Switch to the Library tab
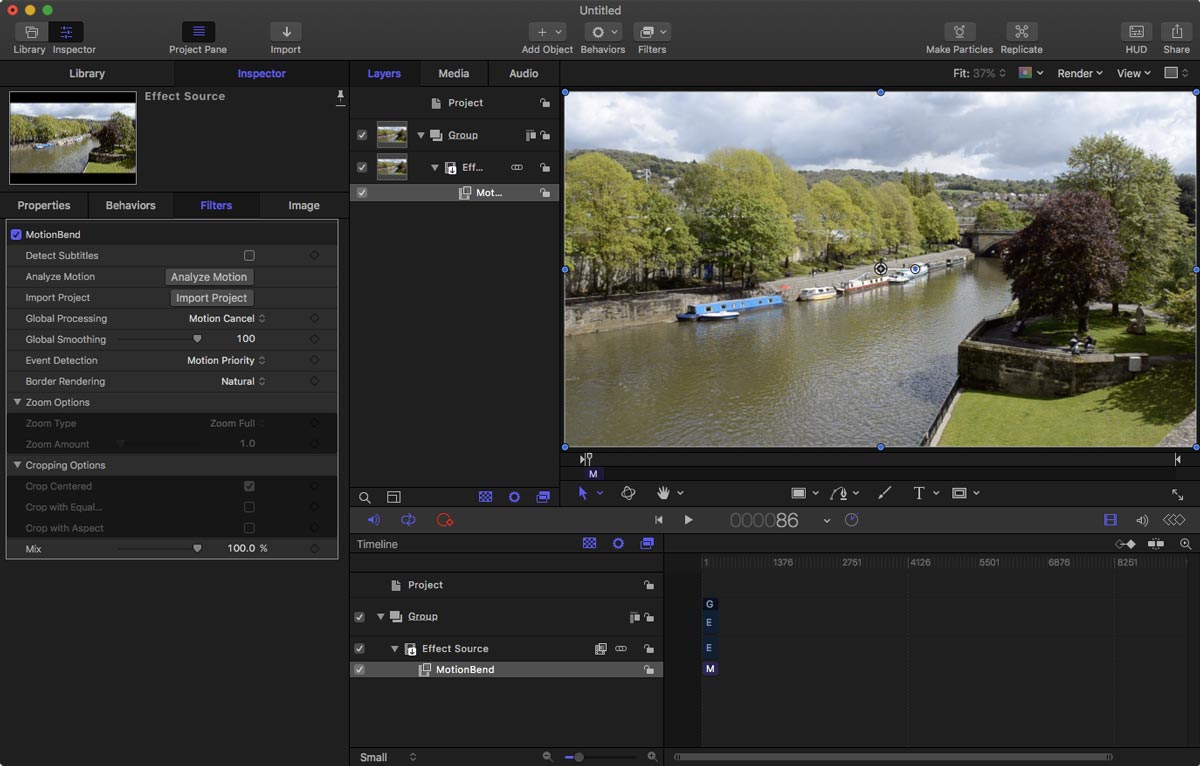Screen dimensions: 1200x766 [87, 73]
